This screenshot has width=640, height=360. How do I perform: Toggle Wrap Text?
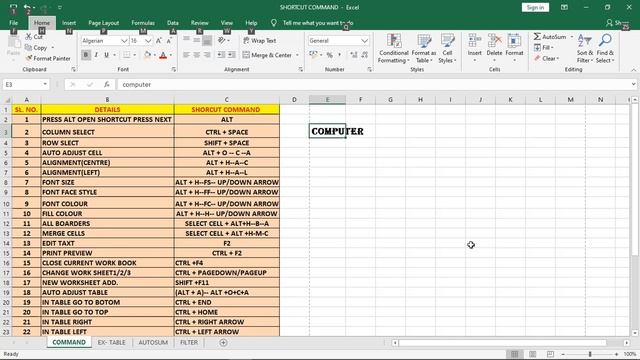coord(260,40)
